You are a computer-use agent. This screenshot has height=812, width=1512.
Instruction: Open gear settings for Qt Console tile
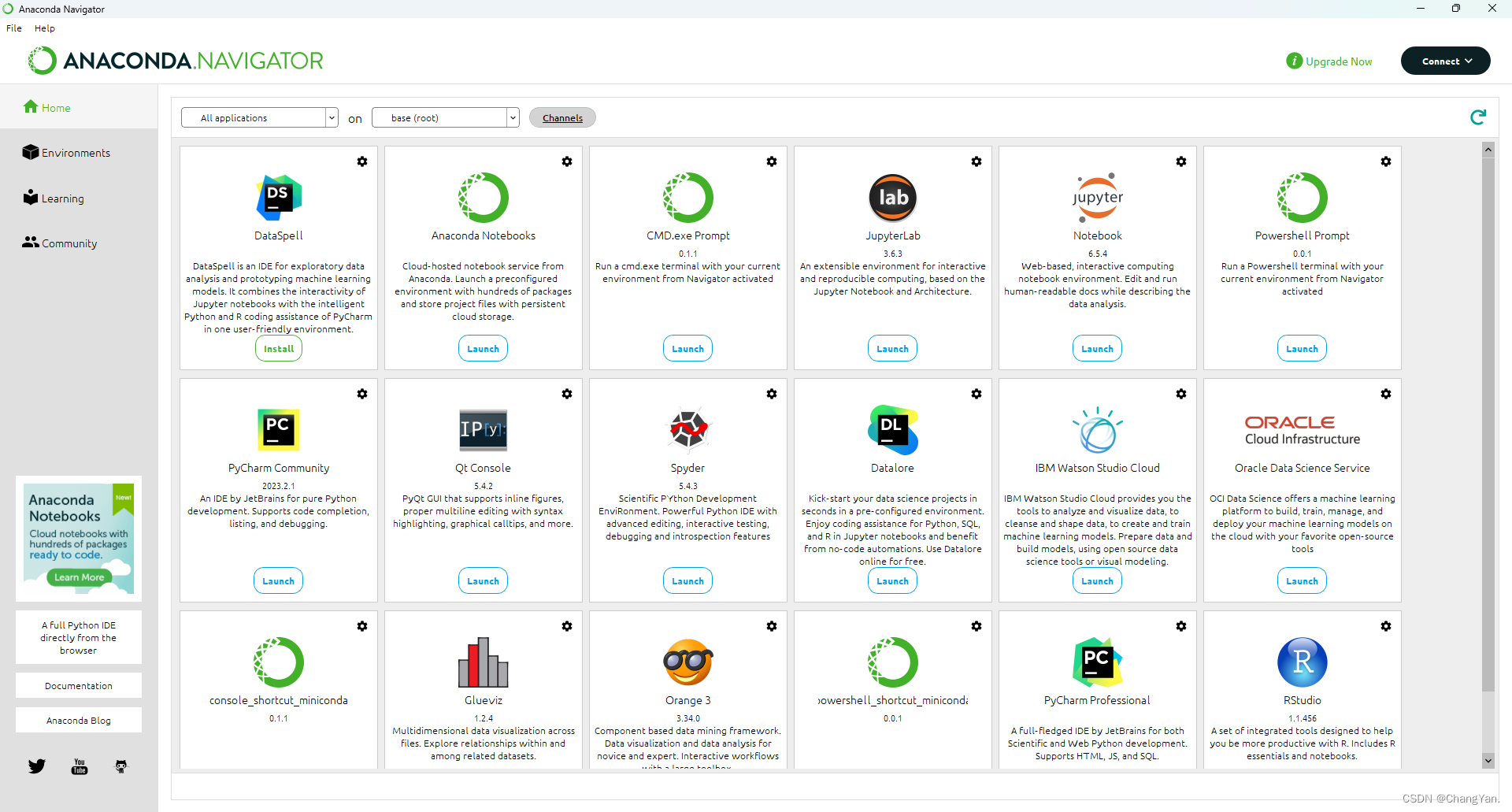pos(567,394)
